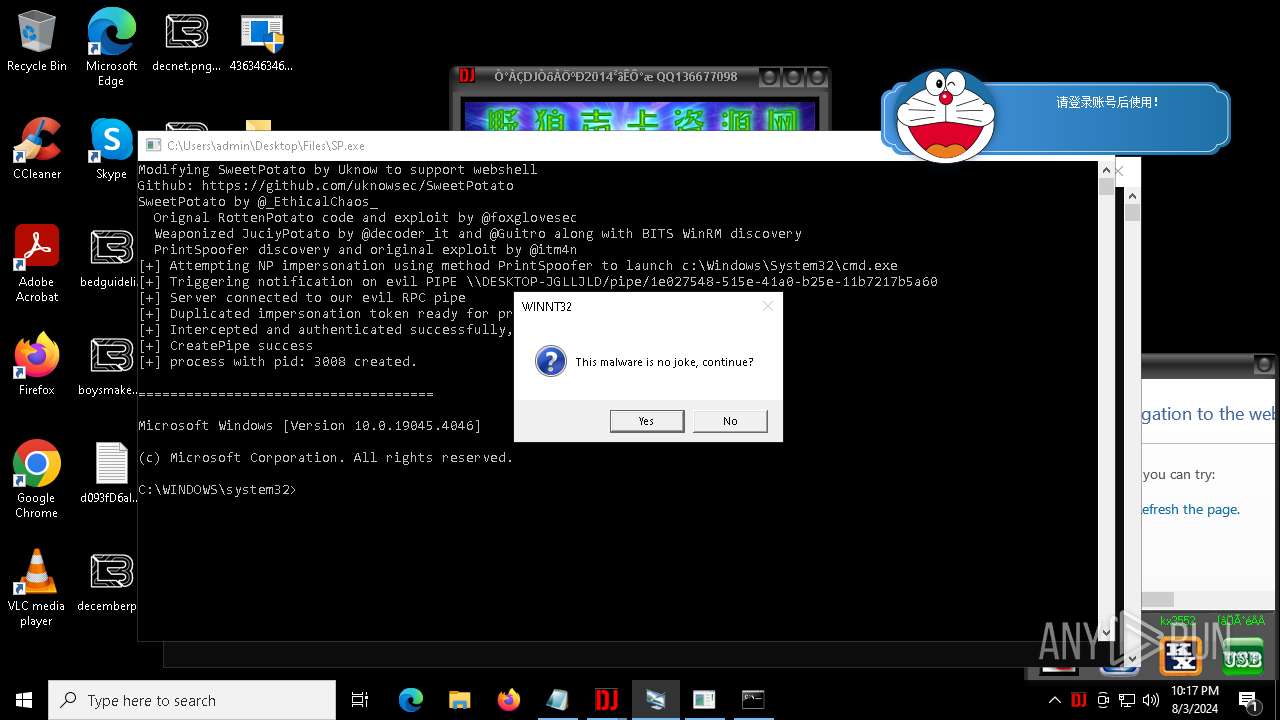Screen dimensions: 1280x720
Task: Launch Skype from the desktop
Action: tap(111, 149)
